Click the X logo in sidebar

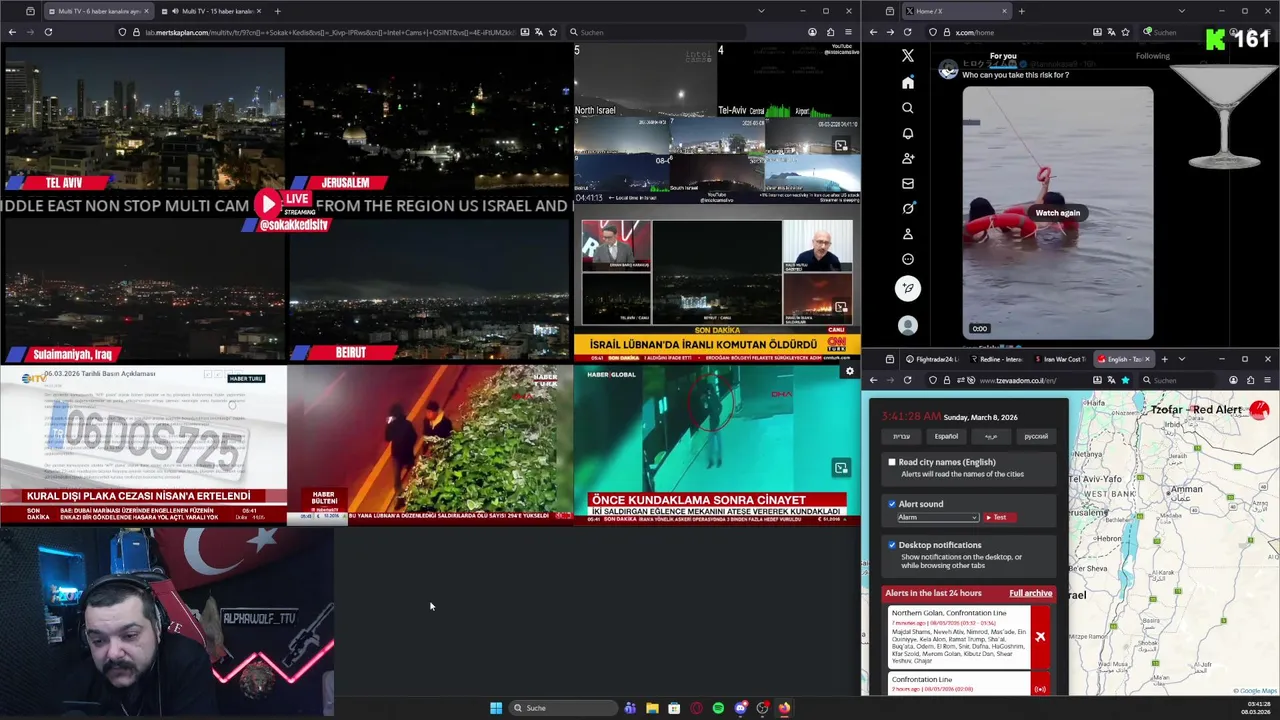click(908, 56)
